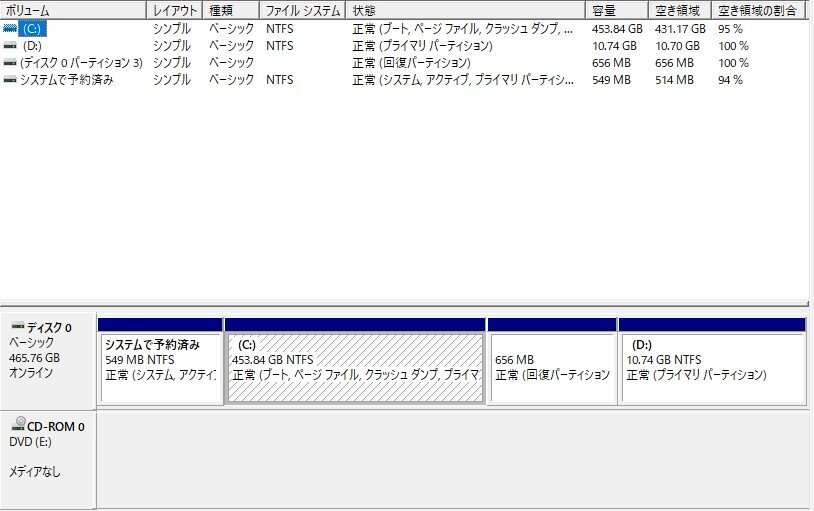Click the 549 MB capacity cell in list
This screenshot has width=814, height=511.
pos(611,80)
